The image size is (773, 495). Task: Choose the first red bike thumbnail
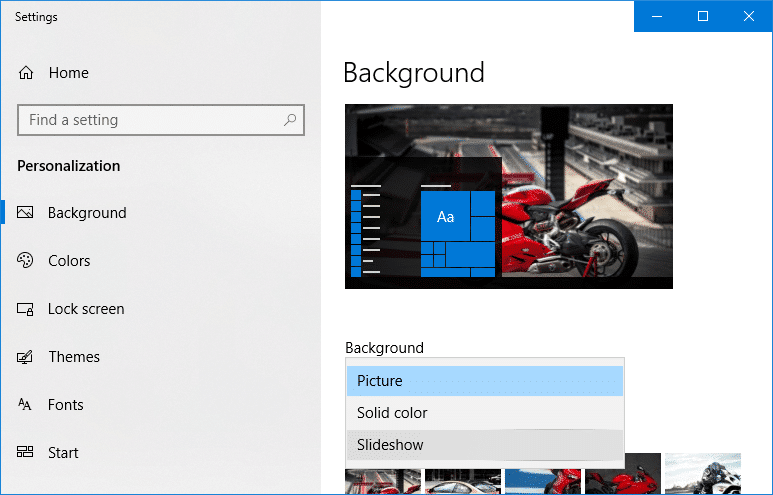tap(383, 482)
